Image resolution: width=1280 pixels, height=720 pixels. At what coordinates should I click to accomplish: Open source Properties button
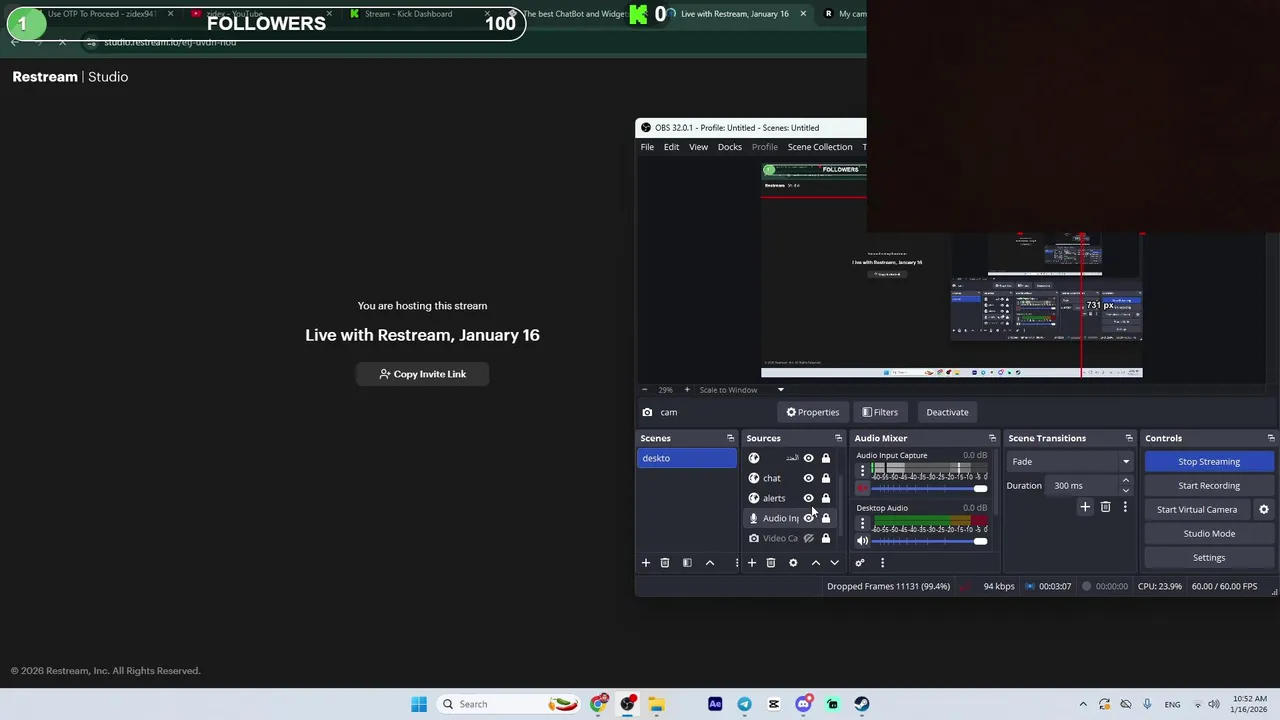point(812,412)
